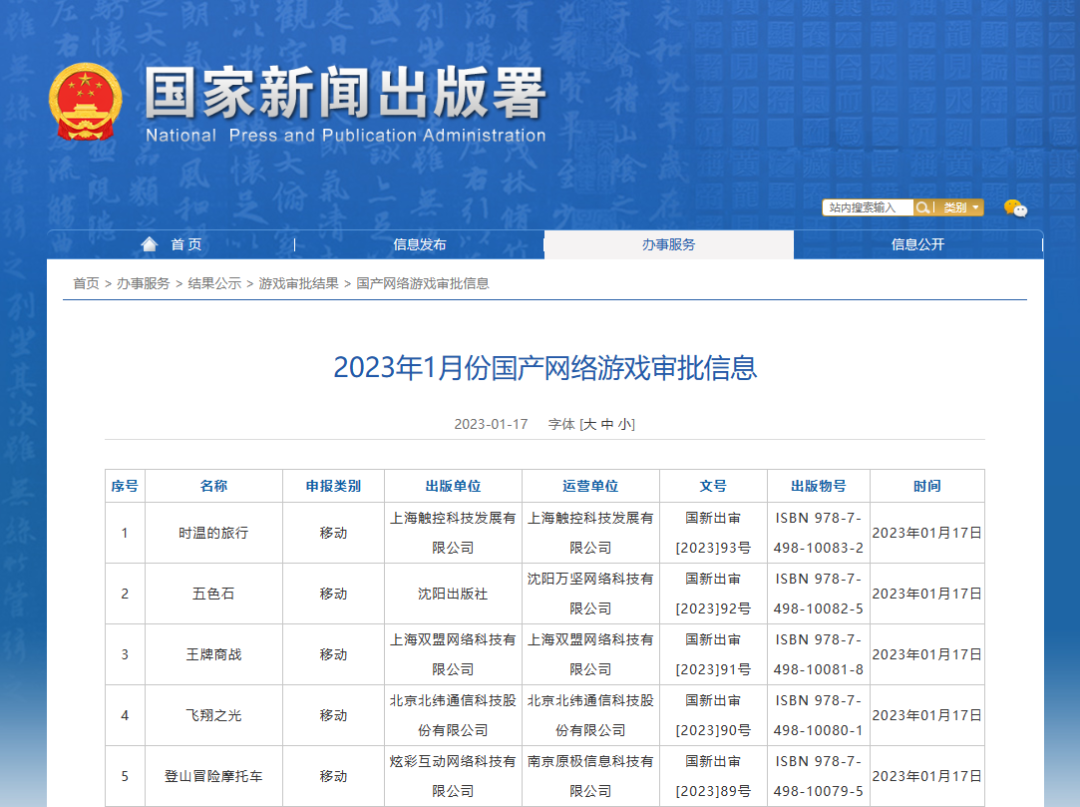Image resolution: width=1080 pixels, height=807 pixels.
Task: Set font size to 小
Action: tap(624, 424)
